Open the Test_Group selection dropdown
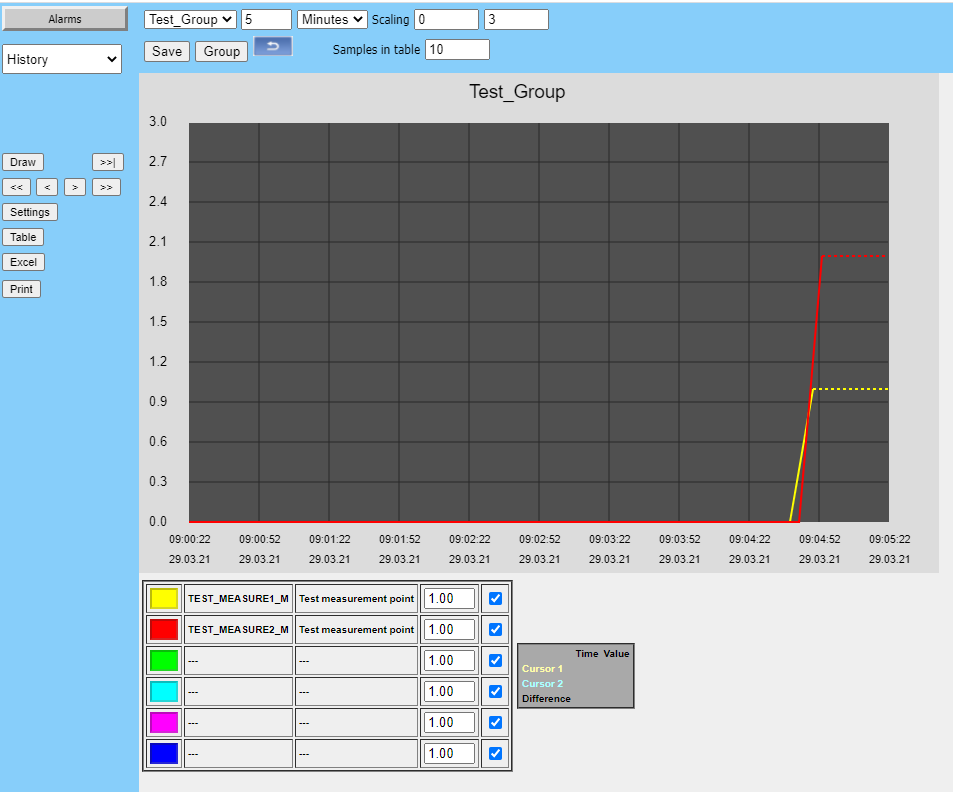 [x=190, y=19]
